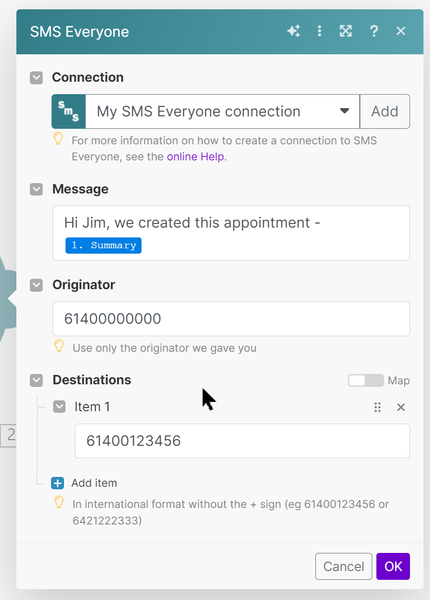Click the SMS Everyone app logo icon
The image size is (430, 600).
[68, 111]
